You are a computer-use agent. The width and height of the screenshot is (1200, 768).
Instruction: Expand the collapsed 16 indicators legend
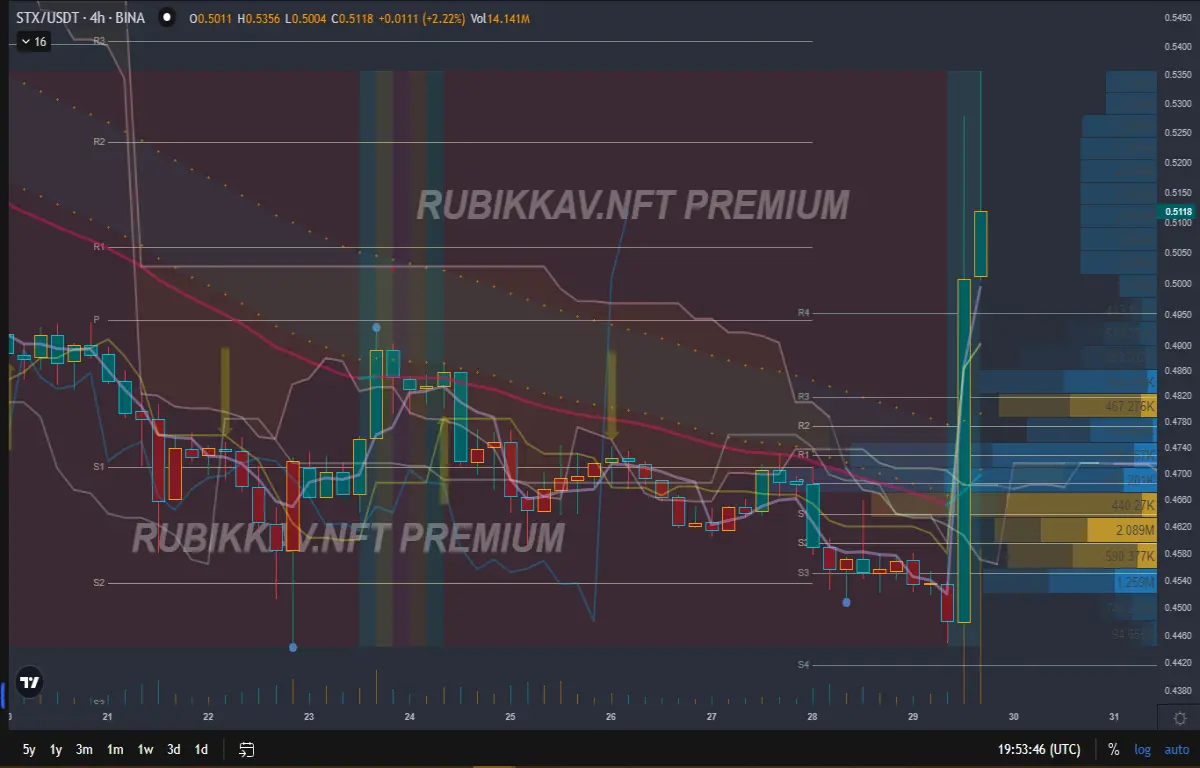click(33, 41)
